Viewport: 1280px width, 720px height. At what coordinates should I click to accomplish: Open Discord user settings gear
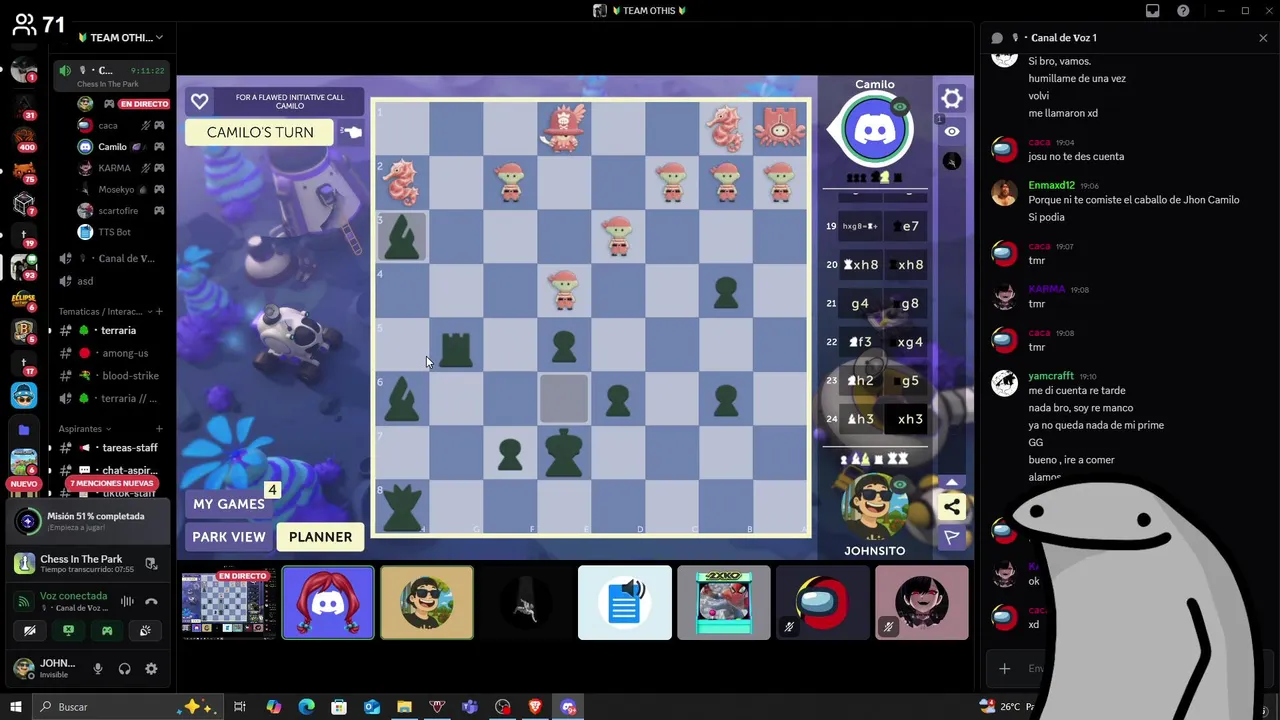coord(151,668)
